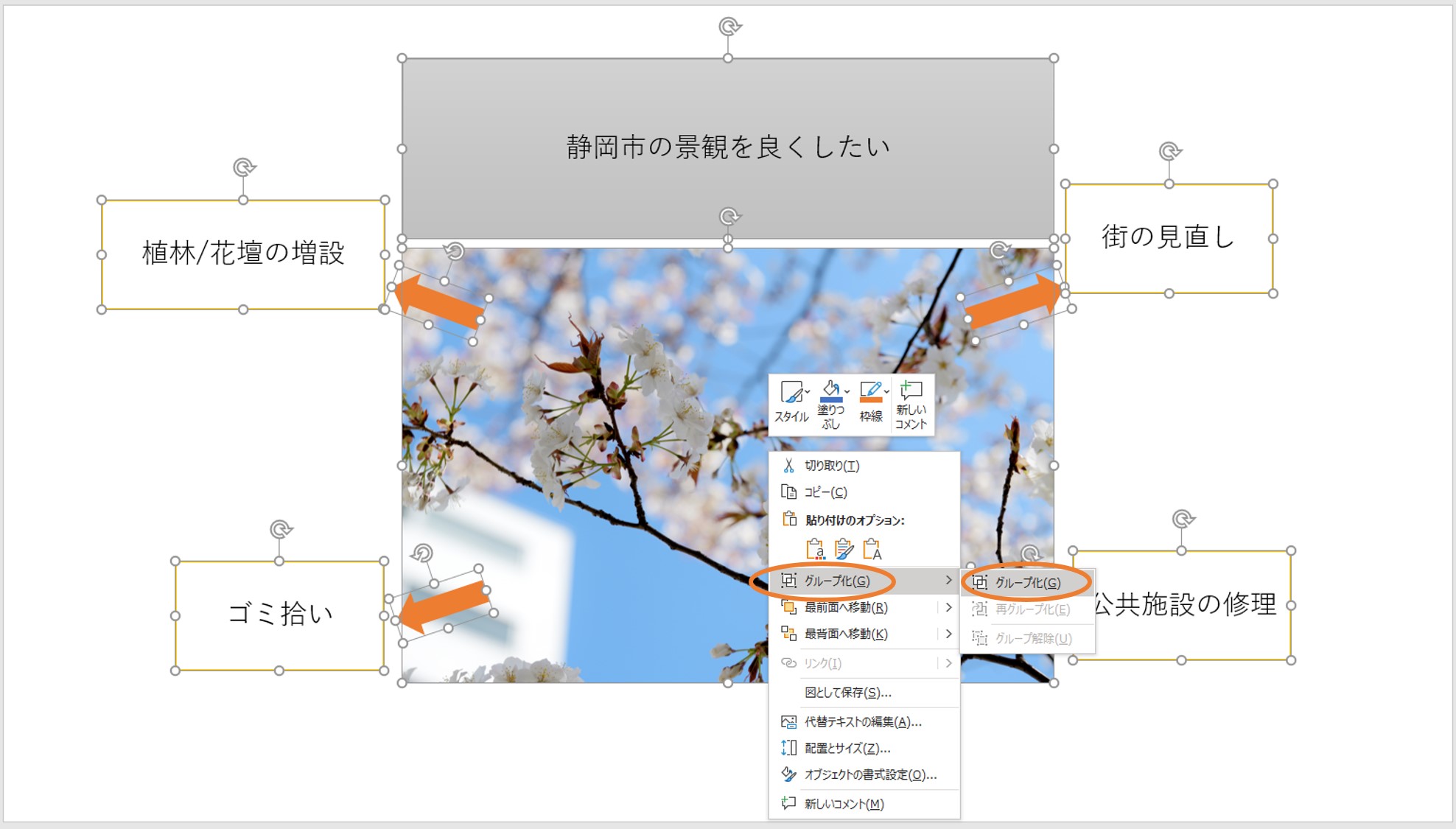Select the 街の見直し text box
Image resolution: width=1456 pixels, height=829 pixels.
click(1169, 238)
